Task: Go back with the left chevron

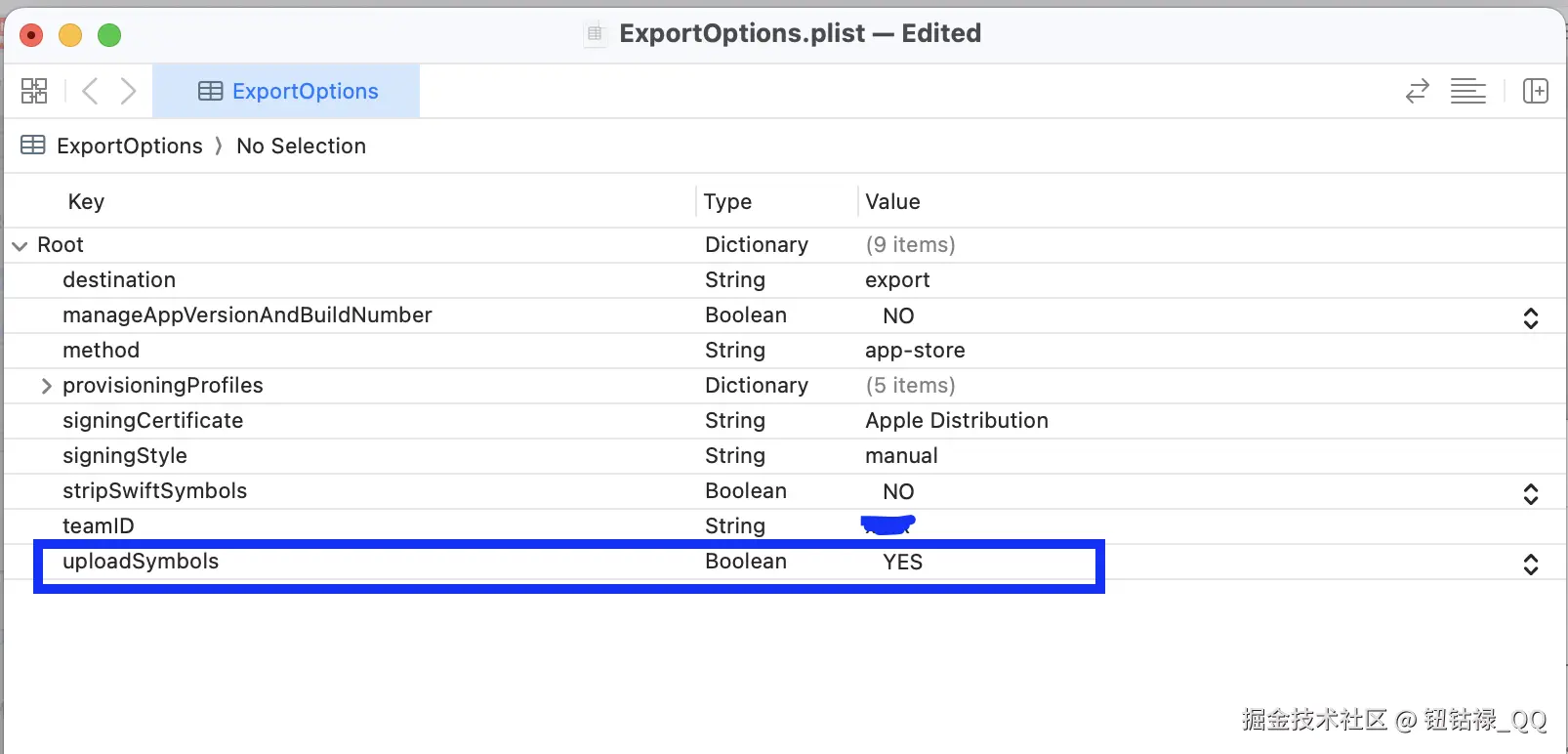Action: coord(90,91)
